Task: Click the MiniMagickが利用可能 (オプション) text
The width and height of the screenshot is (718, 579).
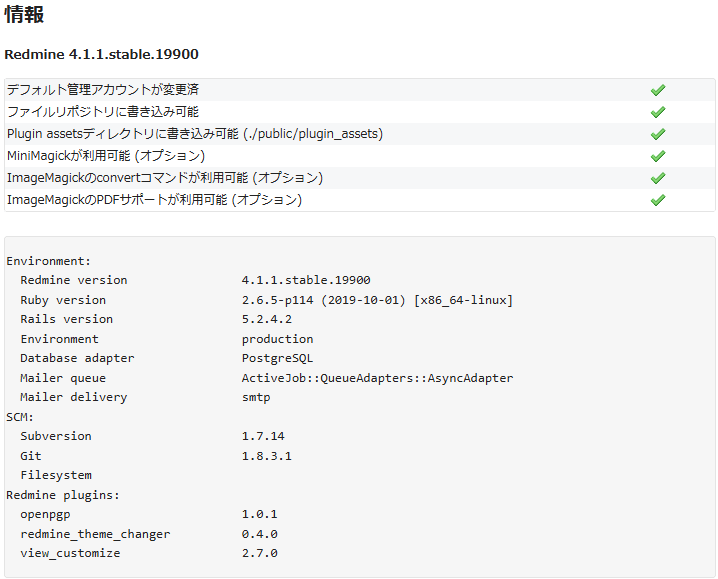Action: pyautogui.click(x=106, y=156)
